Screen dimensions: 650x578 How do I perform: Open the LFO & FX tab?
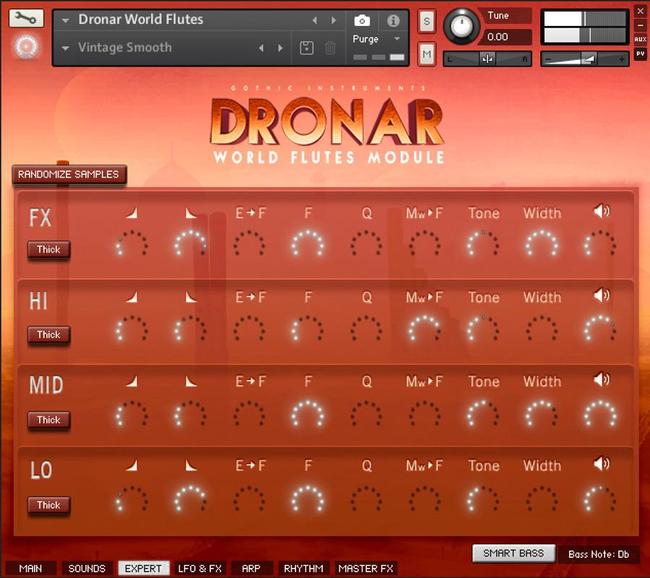(200, 568)
